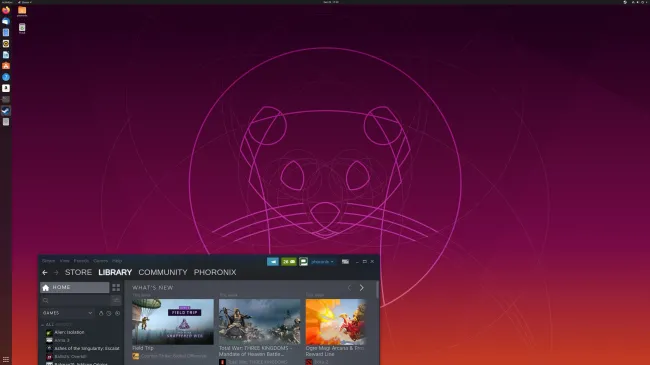Open the green notifications counter
Viewport: 650px width, 365px height.
(289, 262)
